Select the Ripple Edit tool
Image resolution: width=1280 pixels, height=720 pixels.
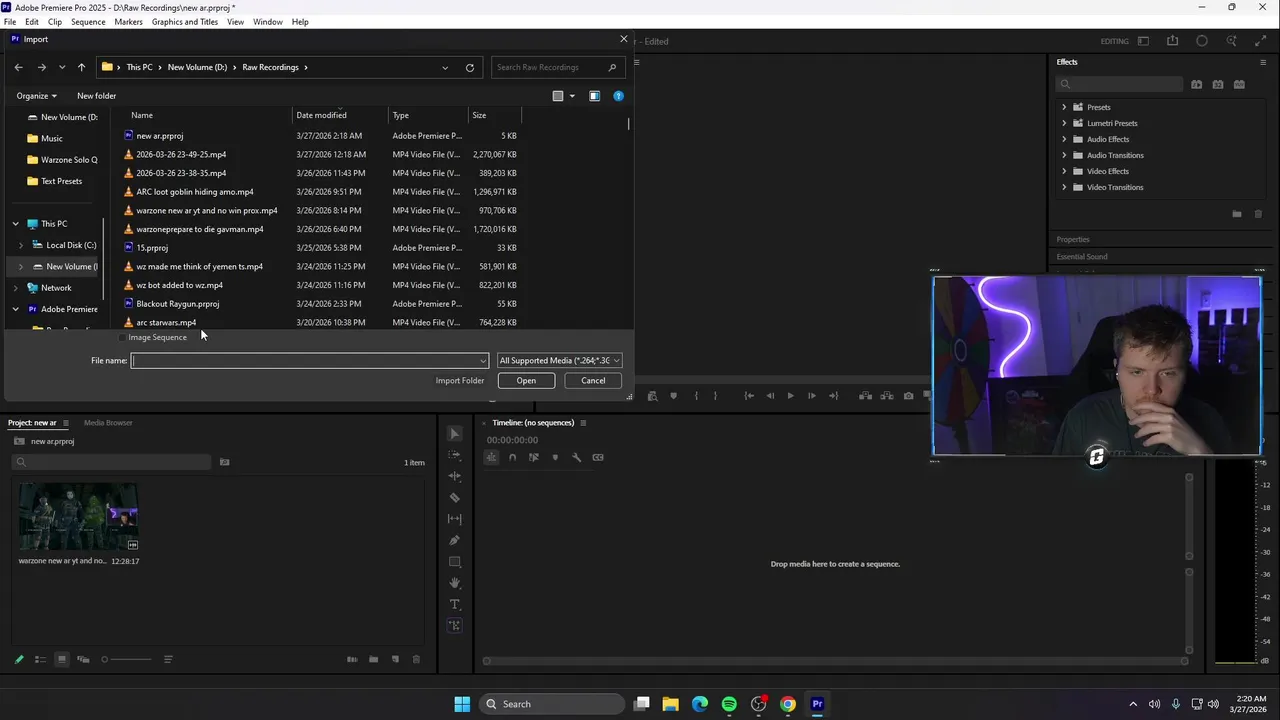point(455,476)
